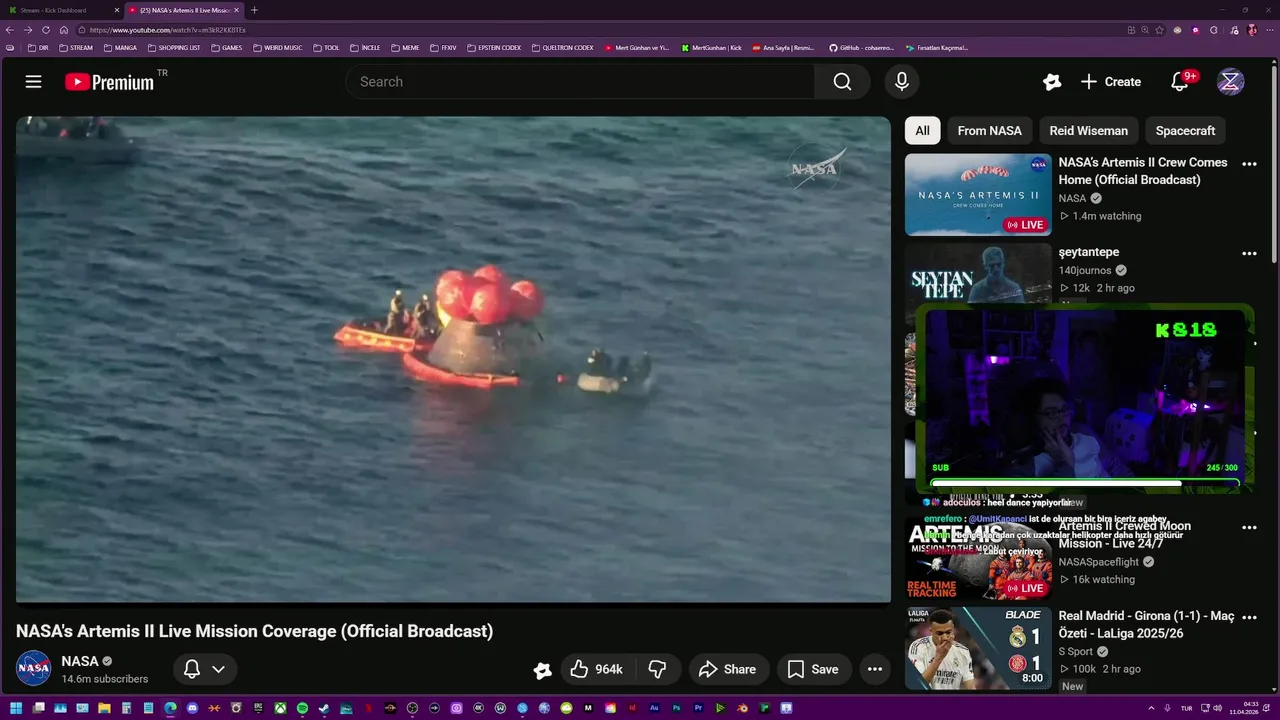
Task: Open options for Real Madrid - Girona video
Action: point(1249,618)
